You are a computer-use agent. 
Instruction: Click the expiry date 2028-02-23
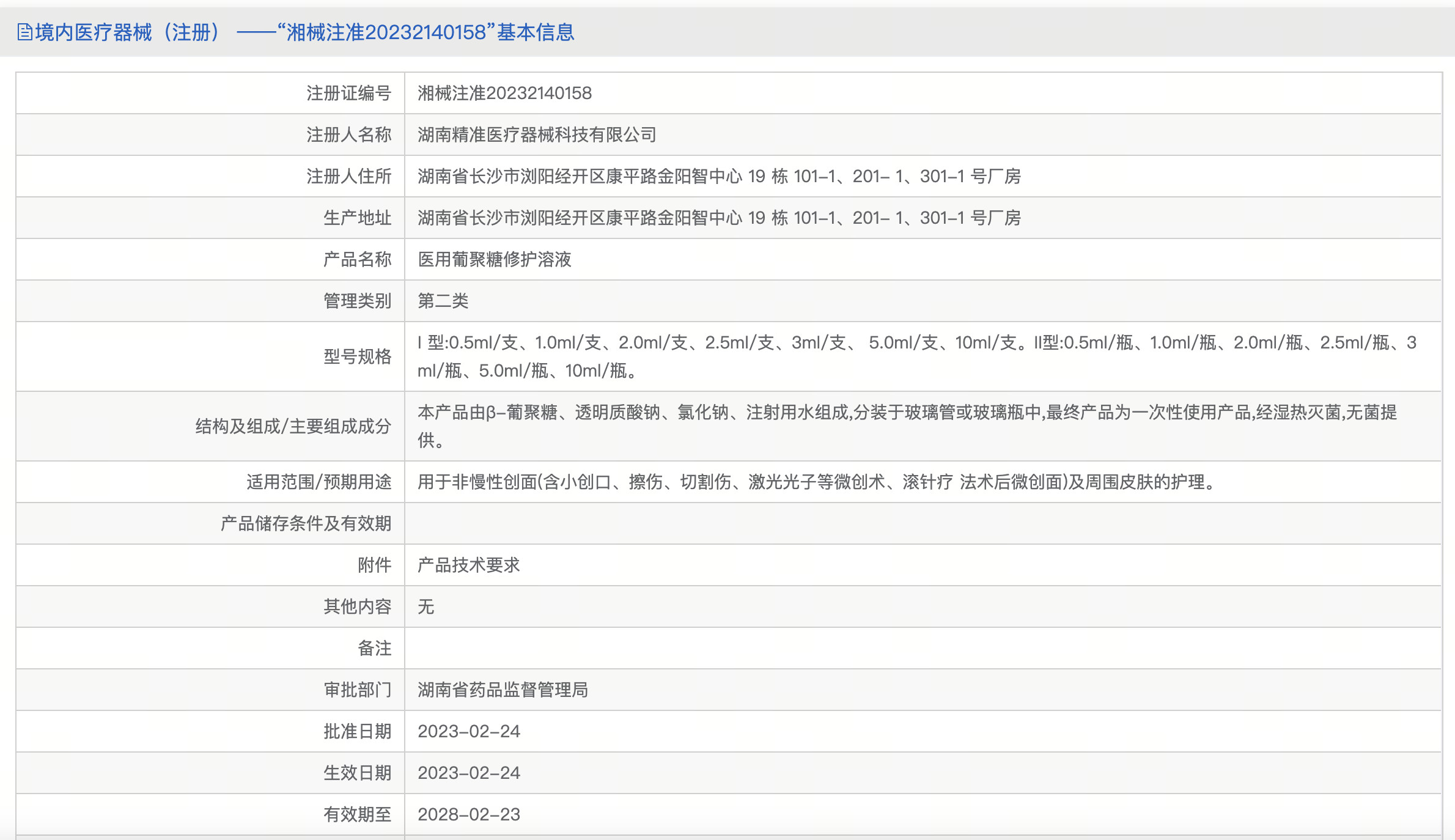[x=468, y=814]
